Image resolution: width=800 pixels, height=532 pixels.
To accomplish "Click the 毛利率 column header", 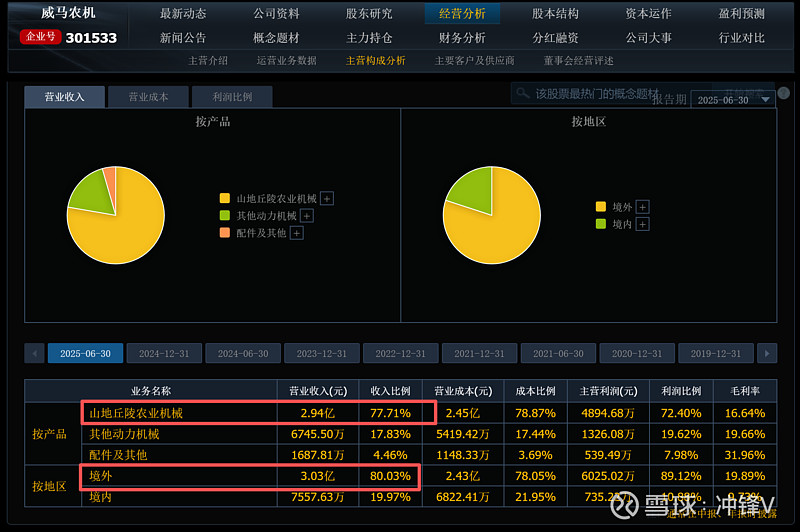I will point(745,391).
